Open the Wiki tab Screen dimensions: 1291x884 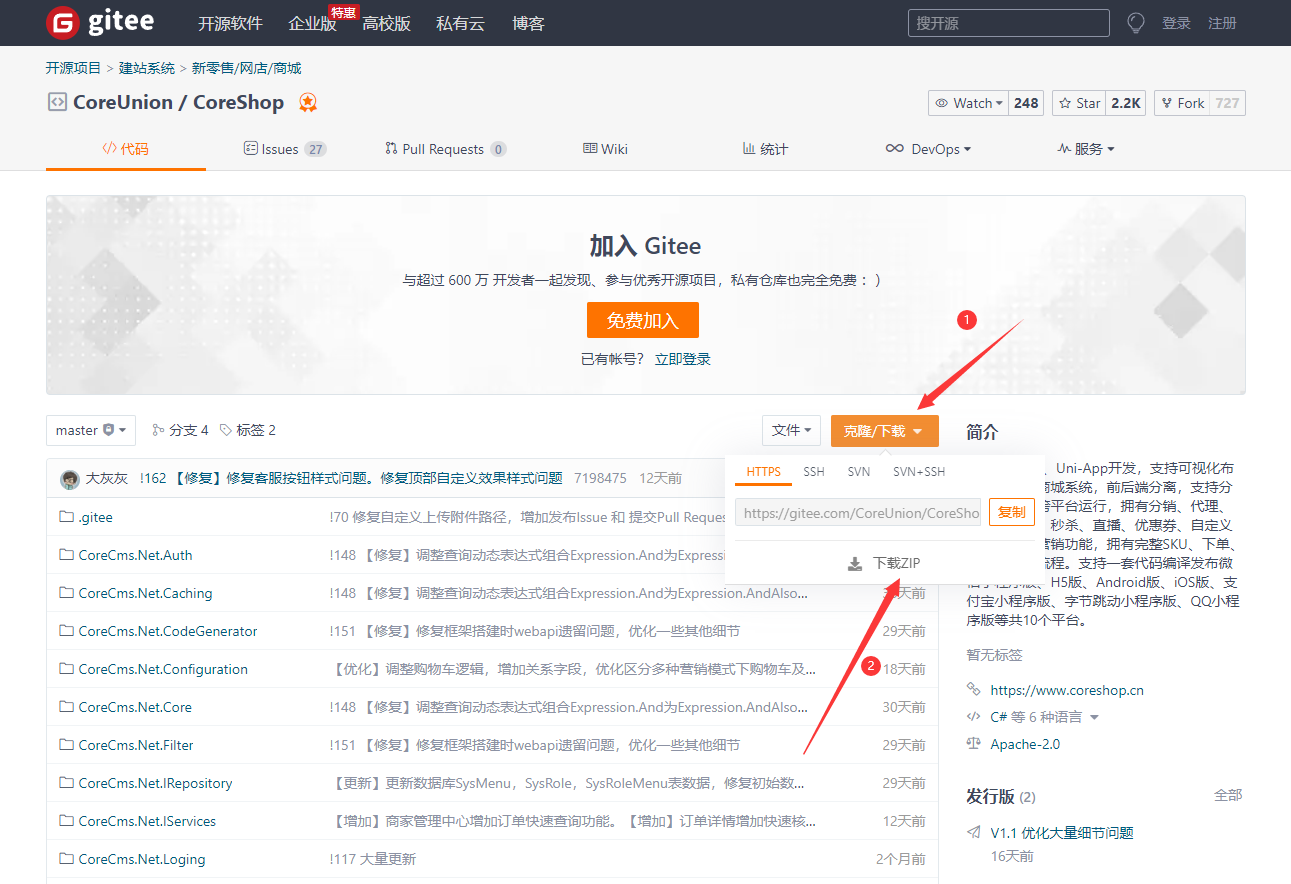pyautogui.click(x=606, y=149)
